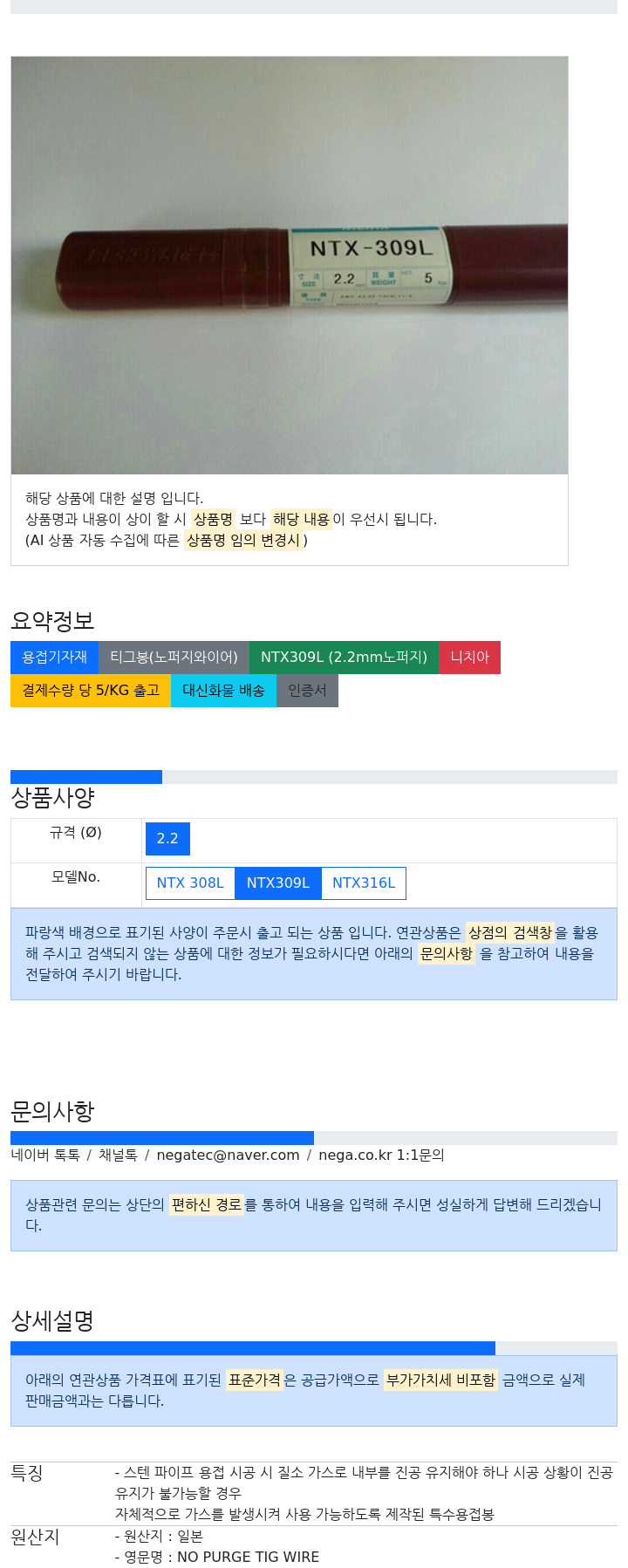Choose the 2.2 size option
628x1568 pixels.
click(x=167, y=839)
